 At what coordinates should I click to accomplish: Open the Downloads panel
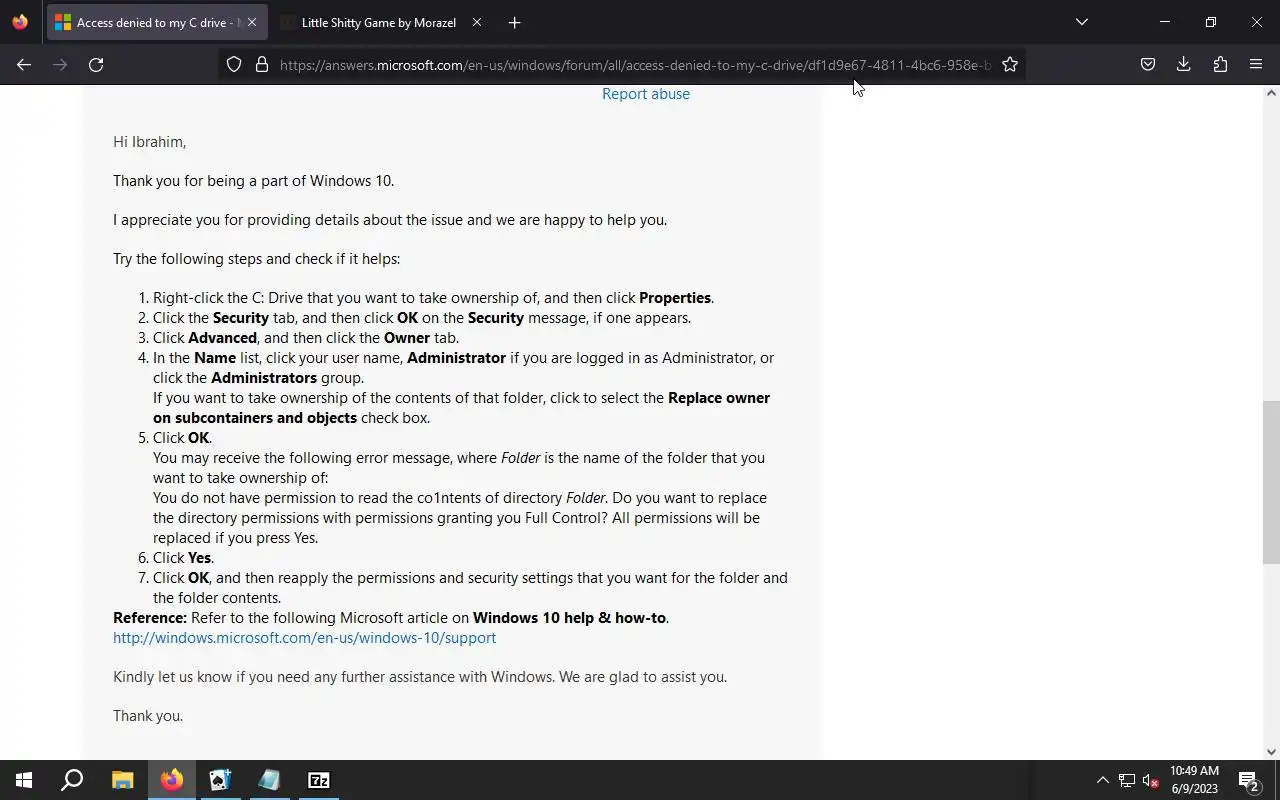pyautogui.click(x=1184, y=65)
